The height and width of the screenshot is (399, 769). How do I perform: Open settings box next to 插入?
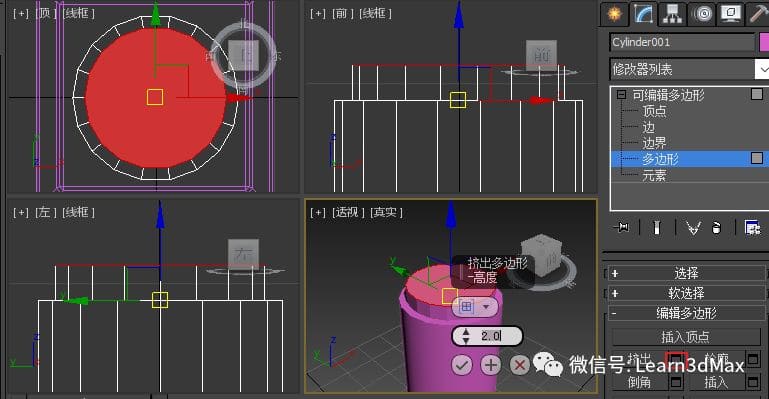coord(753,382)
